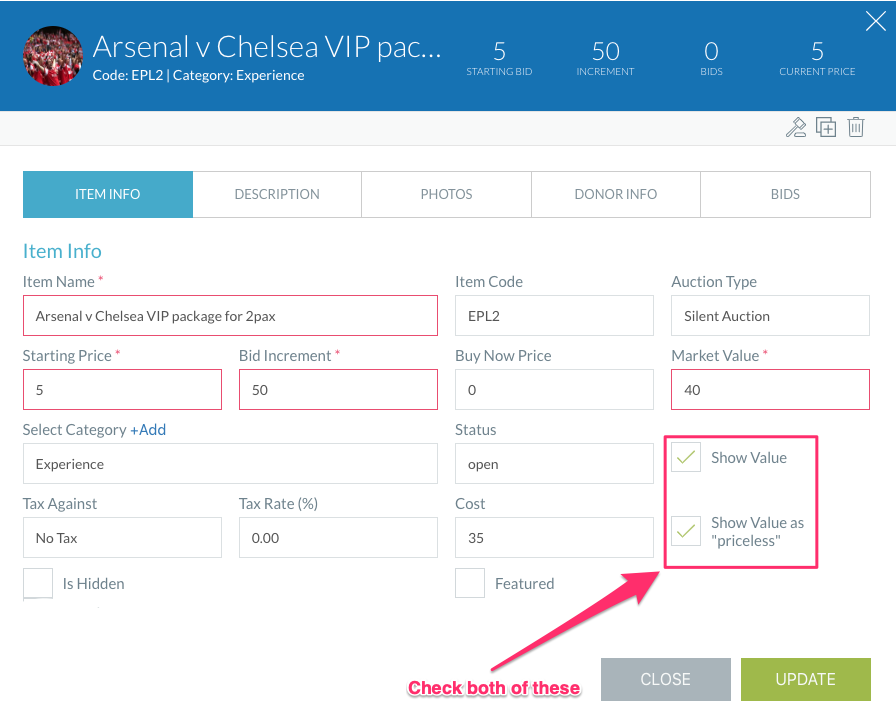Click the trash delete icon
896x726 pixels.
coord(855,127)
